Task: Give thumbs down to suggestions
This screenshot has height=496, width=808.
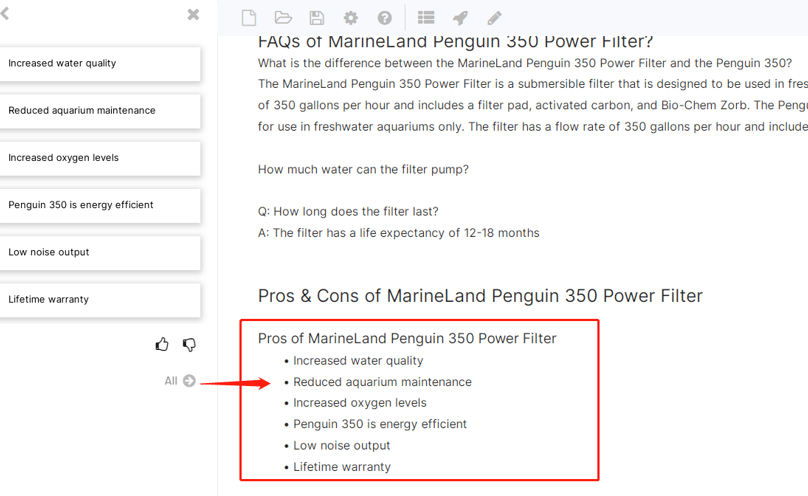Action: [x=189, y=344]
